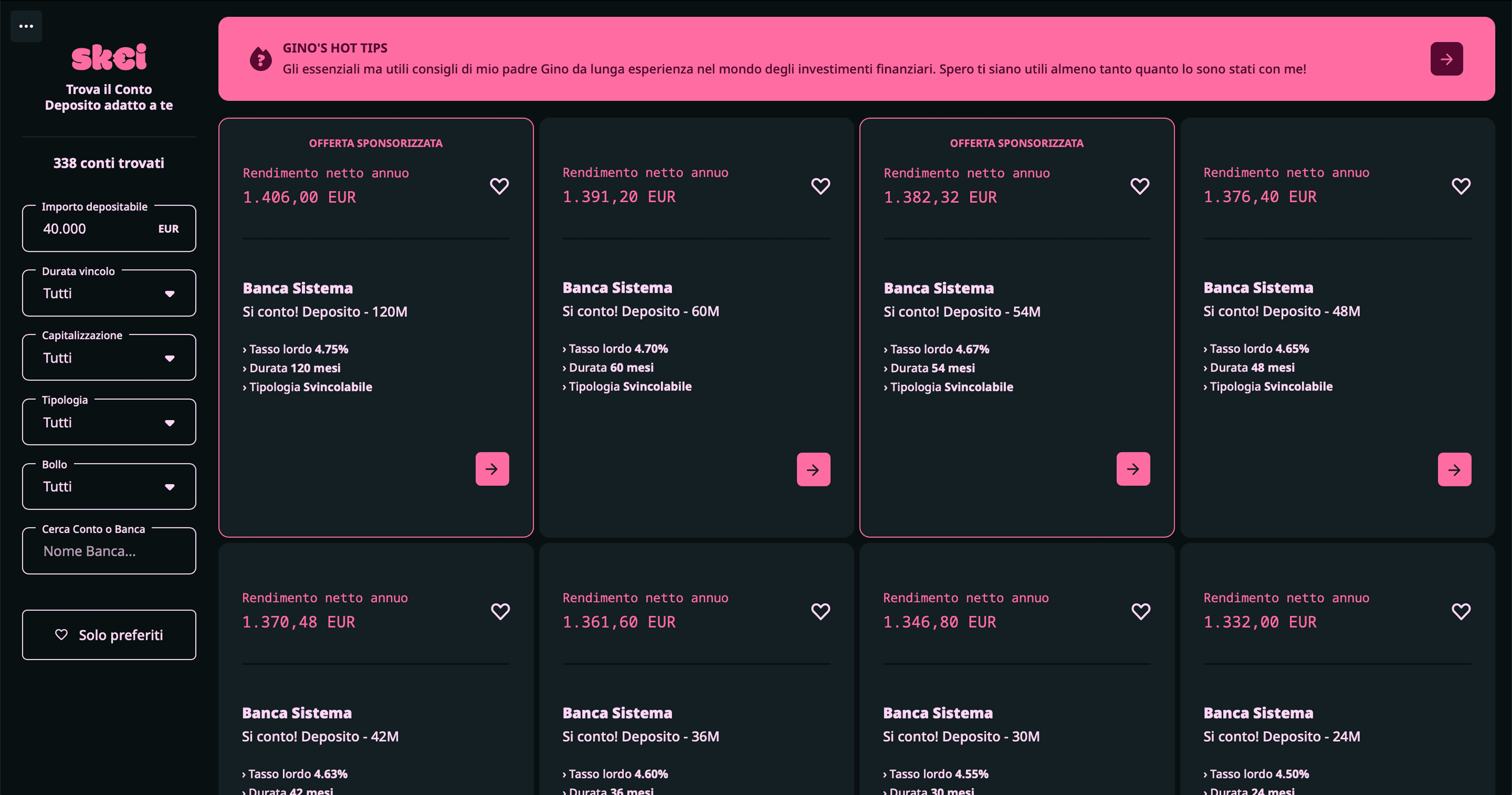Open details arrow for Deposito - 48M card
Viewport: 1512px width, 795px height.
point(1454,469)
